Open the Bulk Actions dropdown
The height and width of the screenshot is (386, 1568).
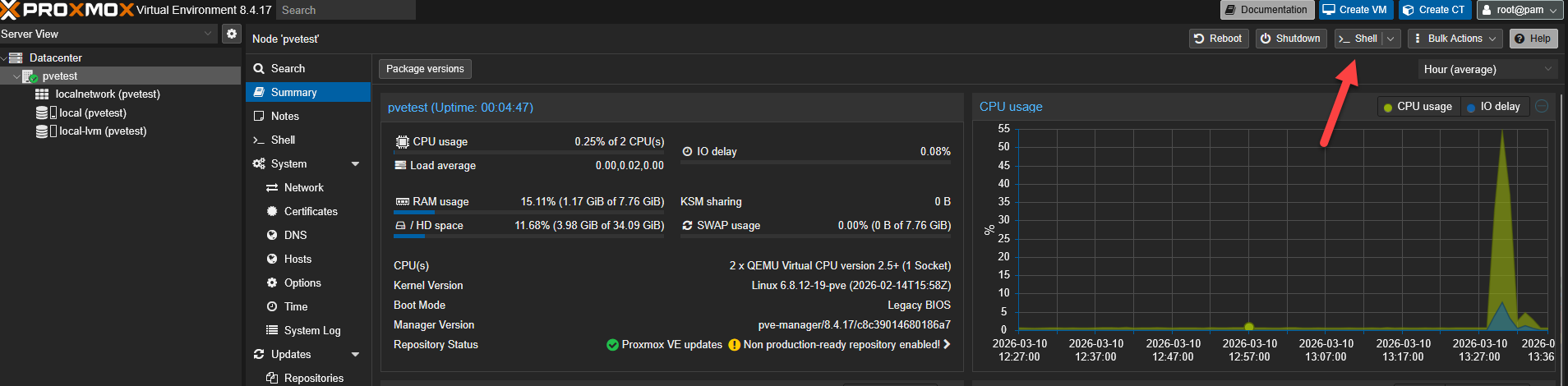pos(1455,39)
